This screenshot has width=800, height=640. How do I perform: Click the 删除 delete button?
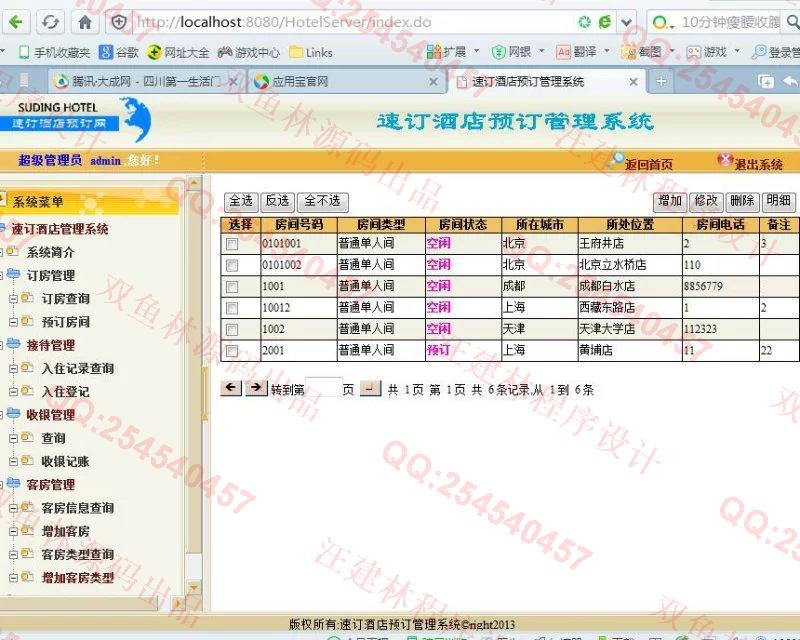coord(742,201)
